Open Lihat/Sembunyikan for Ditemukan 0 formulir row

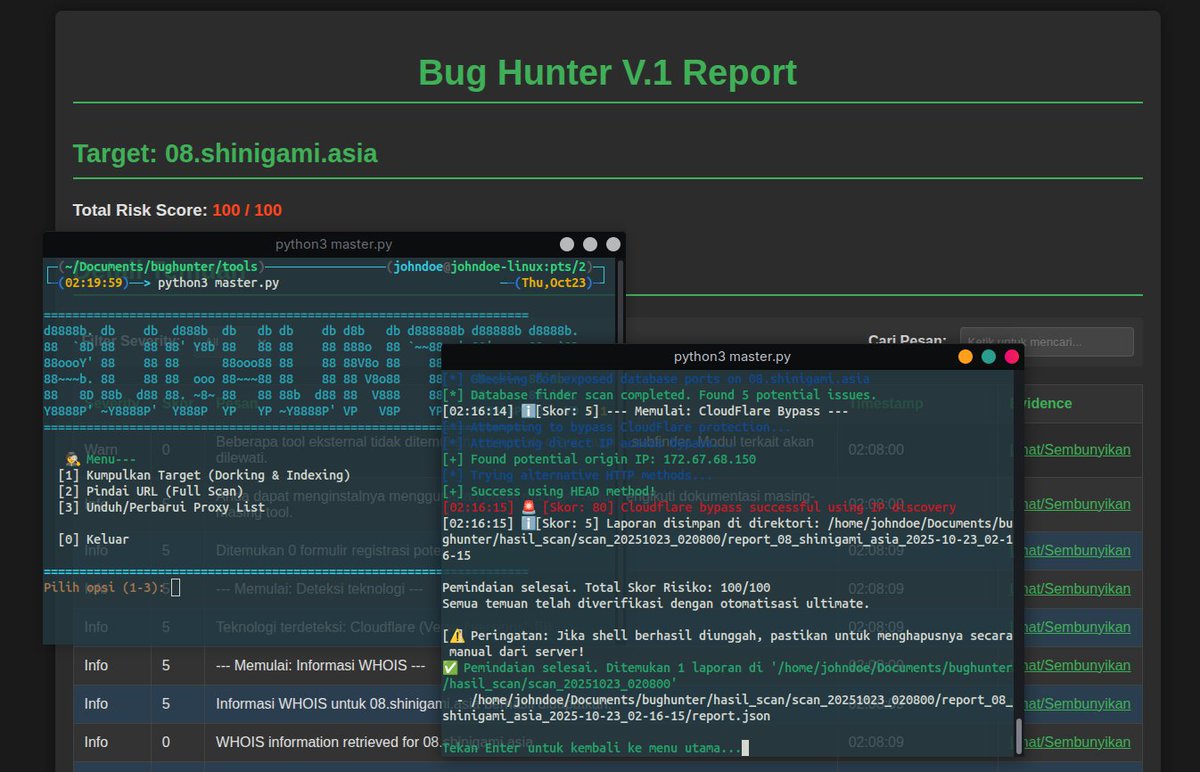(1078, 550)
